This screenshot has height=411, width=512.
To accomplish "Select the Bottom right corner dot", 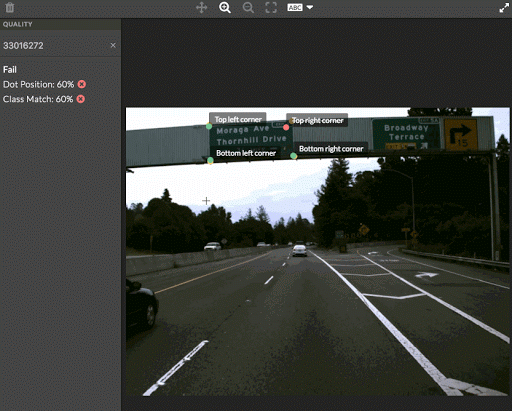I will [x=293, y=156].
